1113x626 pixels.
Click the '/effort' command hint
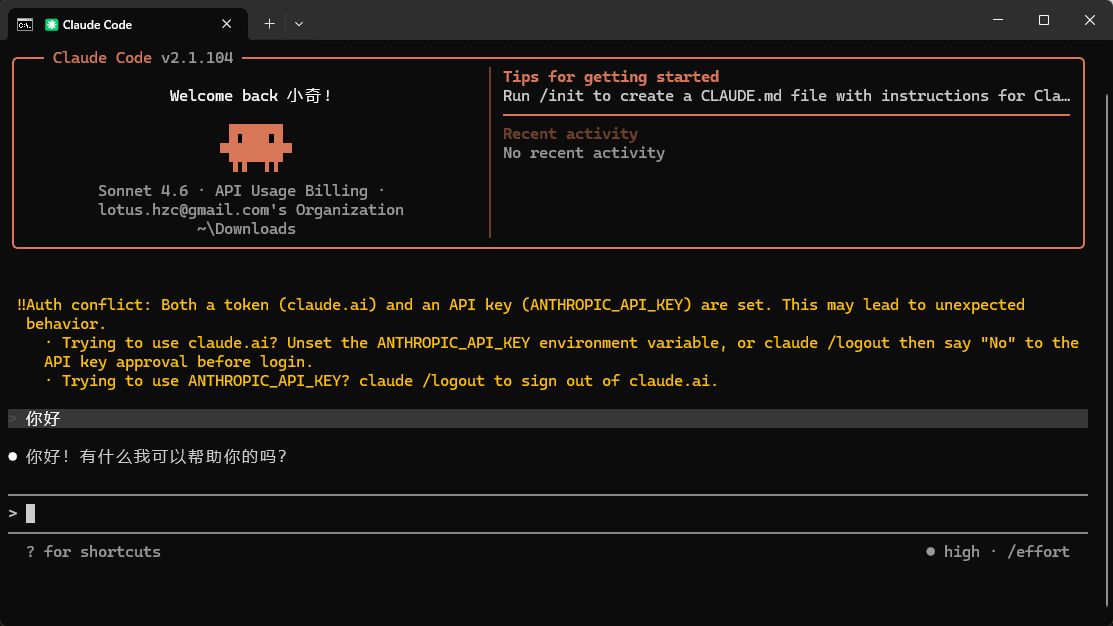(x=1038, y=551)
